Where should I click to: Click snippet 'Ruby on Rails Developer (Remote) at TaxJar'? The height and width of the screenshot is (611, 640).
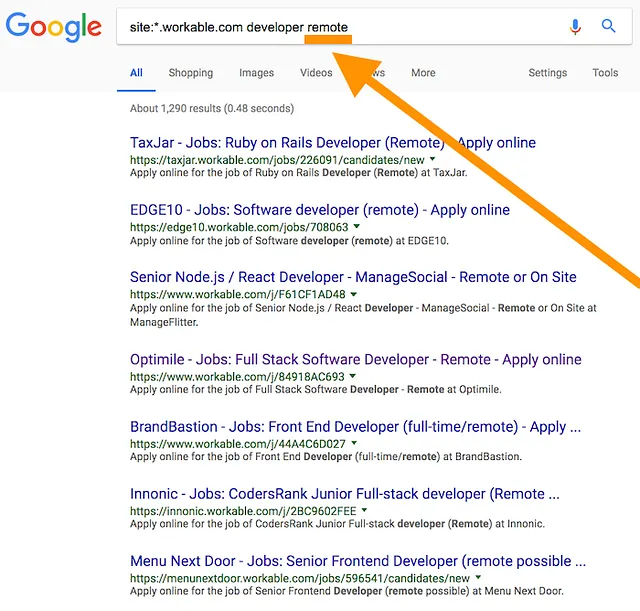299,173
